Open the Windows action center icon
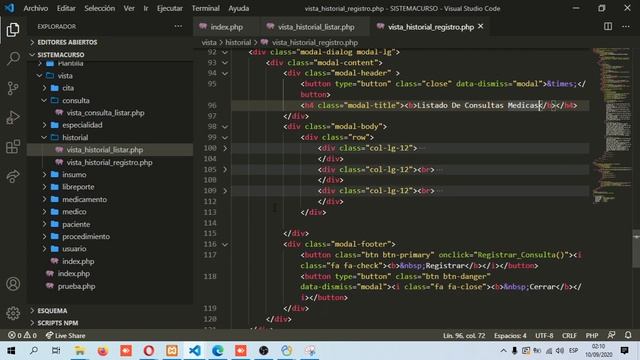The width and height of the screenshot is (640, 360). 624,350
